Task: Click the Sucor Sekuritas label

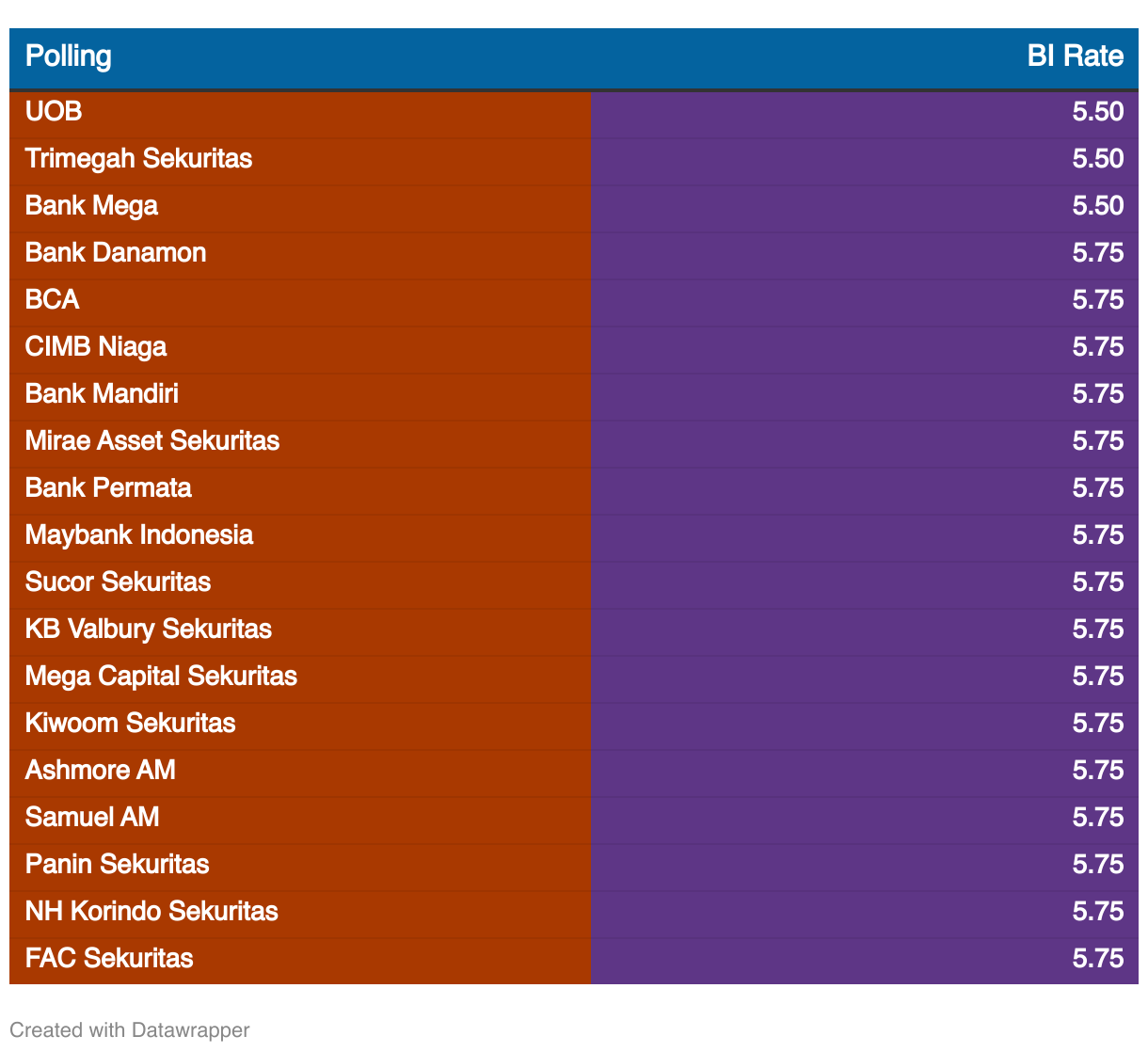Action: 118,582
